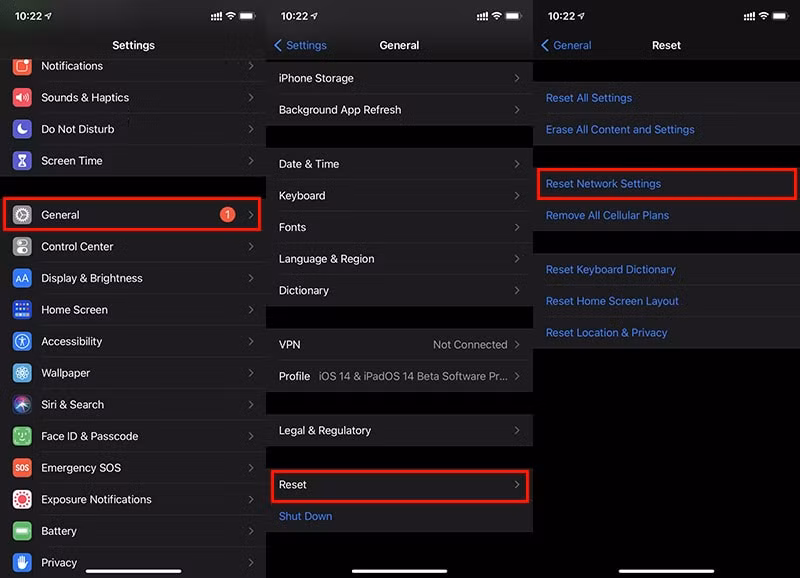800x578 pixels.
Task: Tap the Battery row label
Action: pos(59,531)
